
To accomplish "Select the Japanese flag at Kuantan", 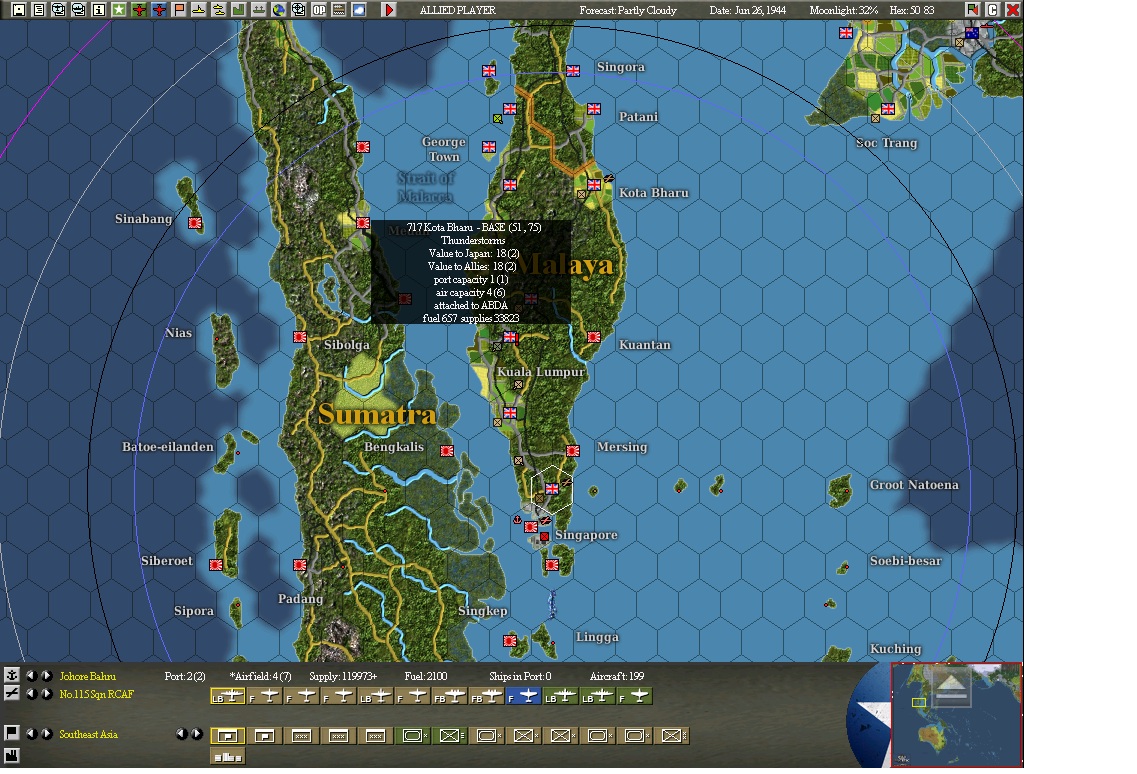I will (x=594, y=337).
